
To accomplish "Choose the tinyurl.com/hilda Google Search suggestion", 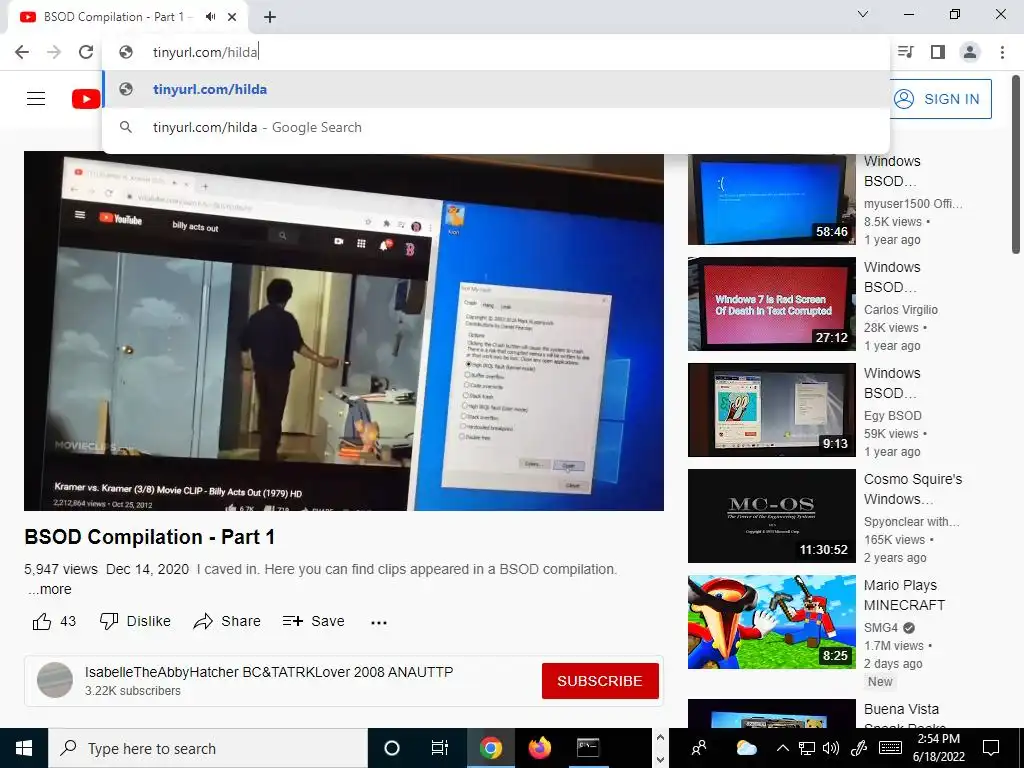I will (496, 127).
